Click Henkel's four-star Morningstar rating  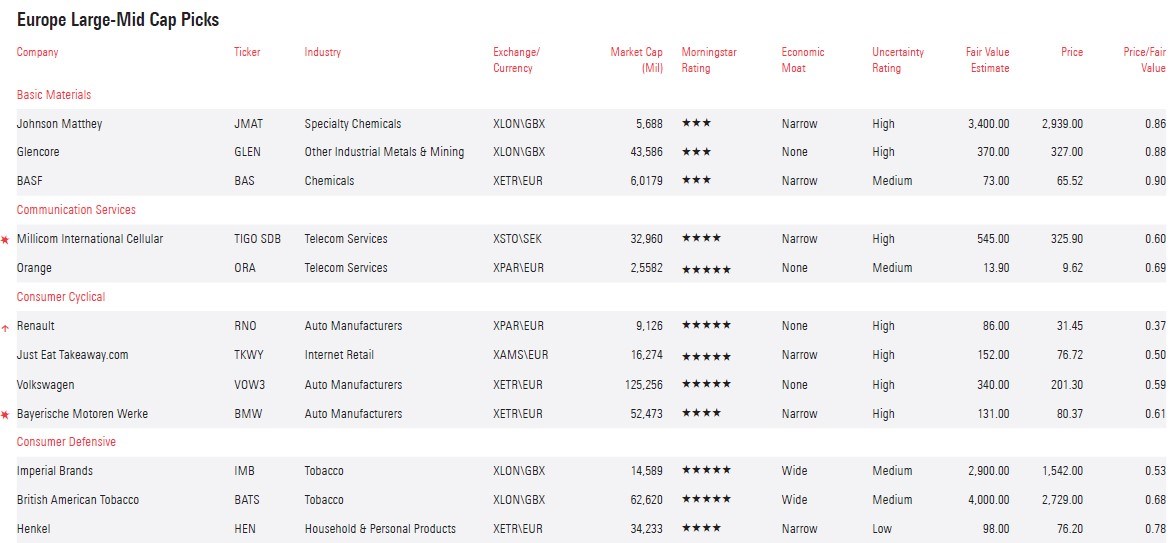[x=701, y=529]
